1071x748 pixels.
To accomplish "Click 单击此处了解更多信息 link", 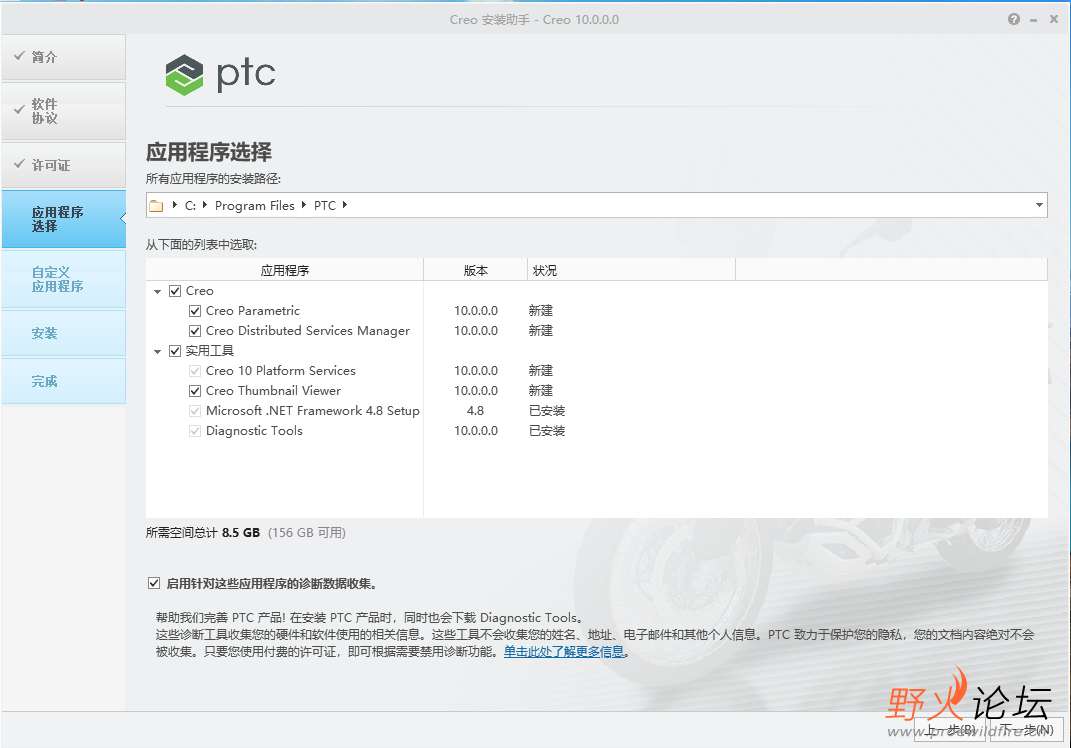I will click(x=564, y=652).
